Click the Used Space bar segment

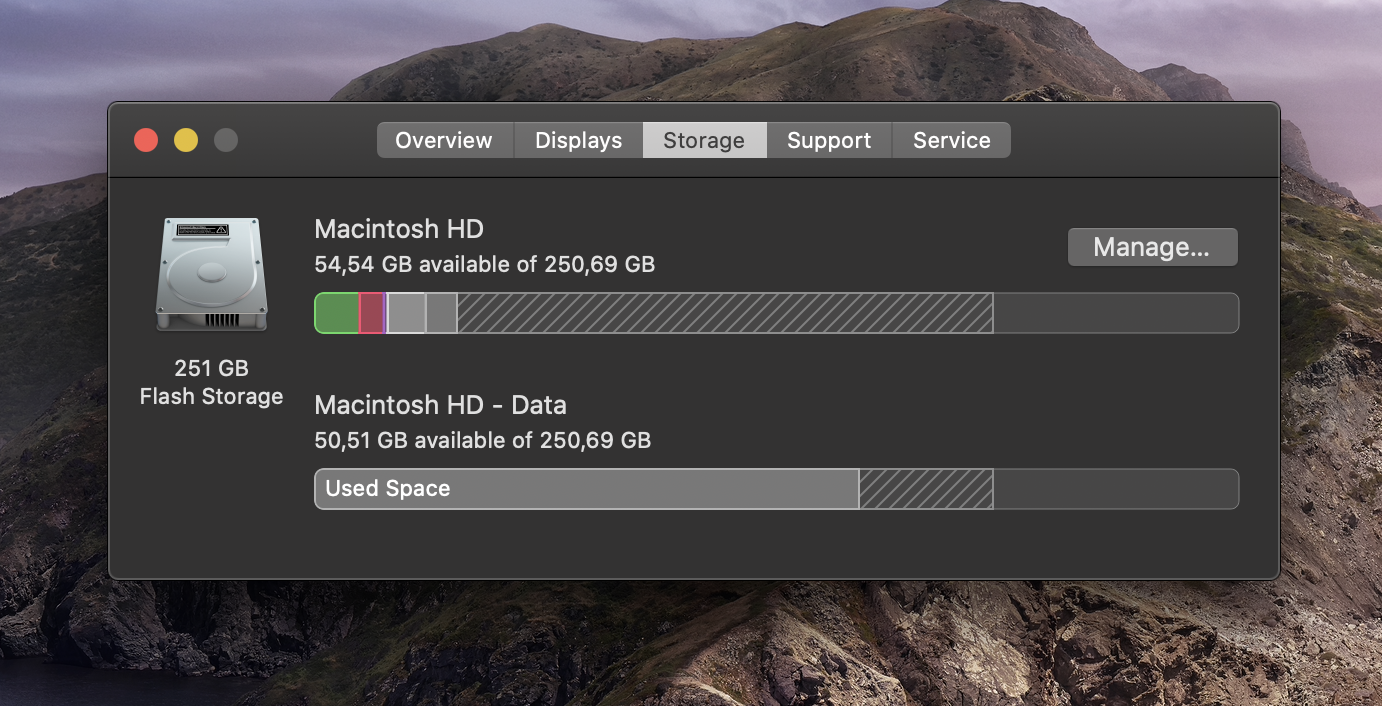pyautogui.click(x=587, y=489)
